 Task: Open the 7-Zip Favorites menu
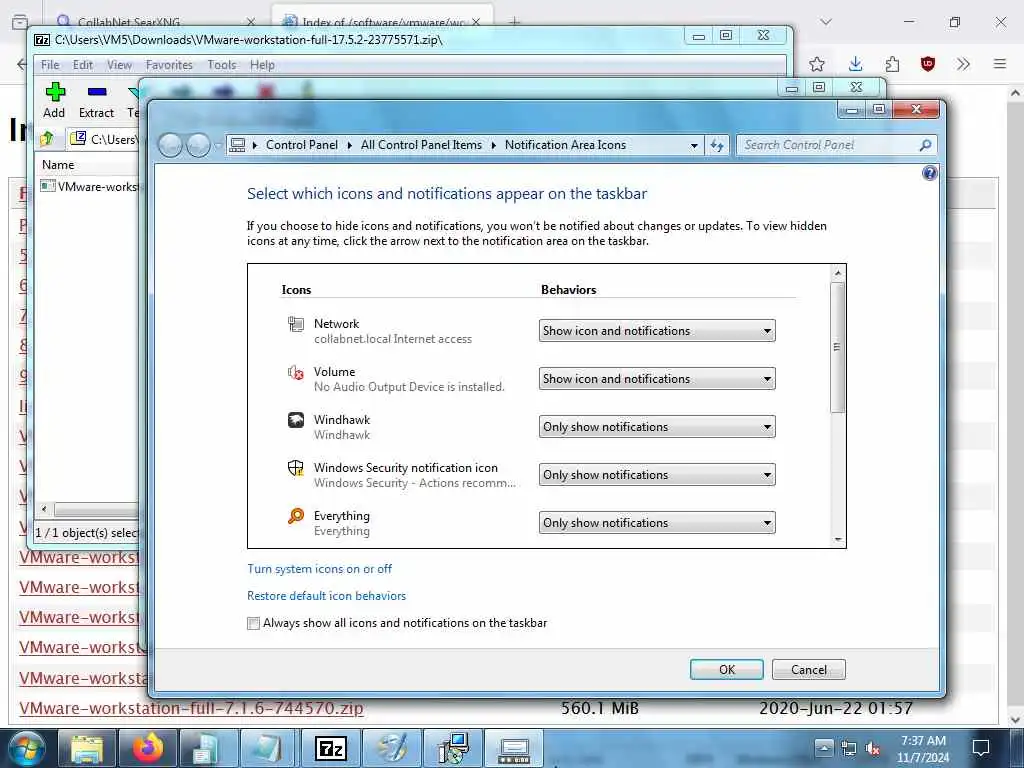[169, 65]
